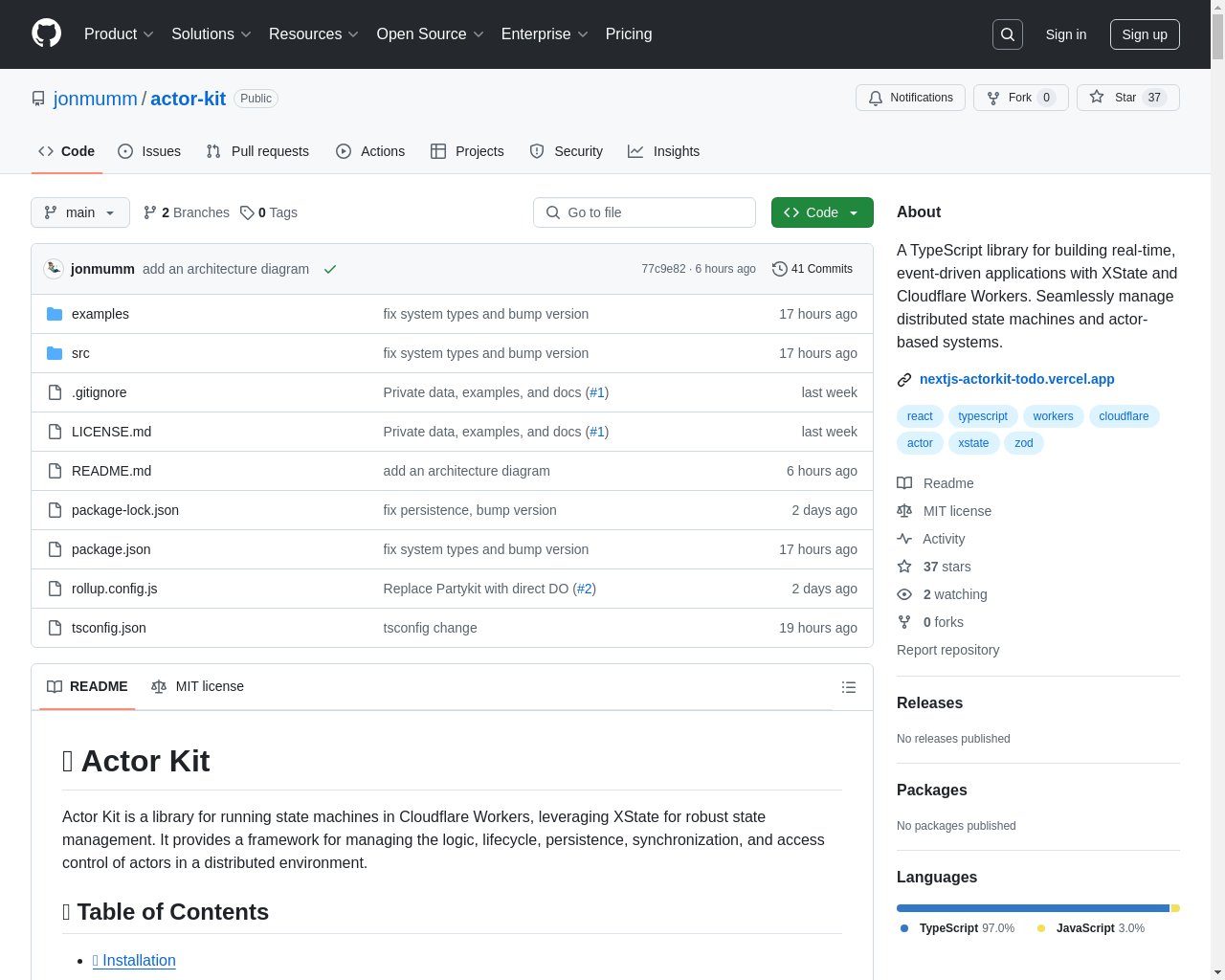Switch to the Projects tab

coord(467,151)
